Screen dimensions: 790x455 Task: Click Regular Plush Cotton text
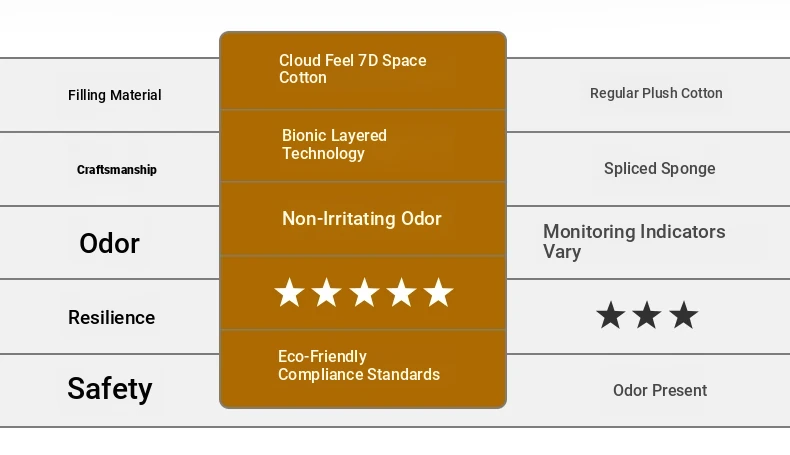pos(656,93)
